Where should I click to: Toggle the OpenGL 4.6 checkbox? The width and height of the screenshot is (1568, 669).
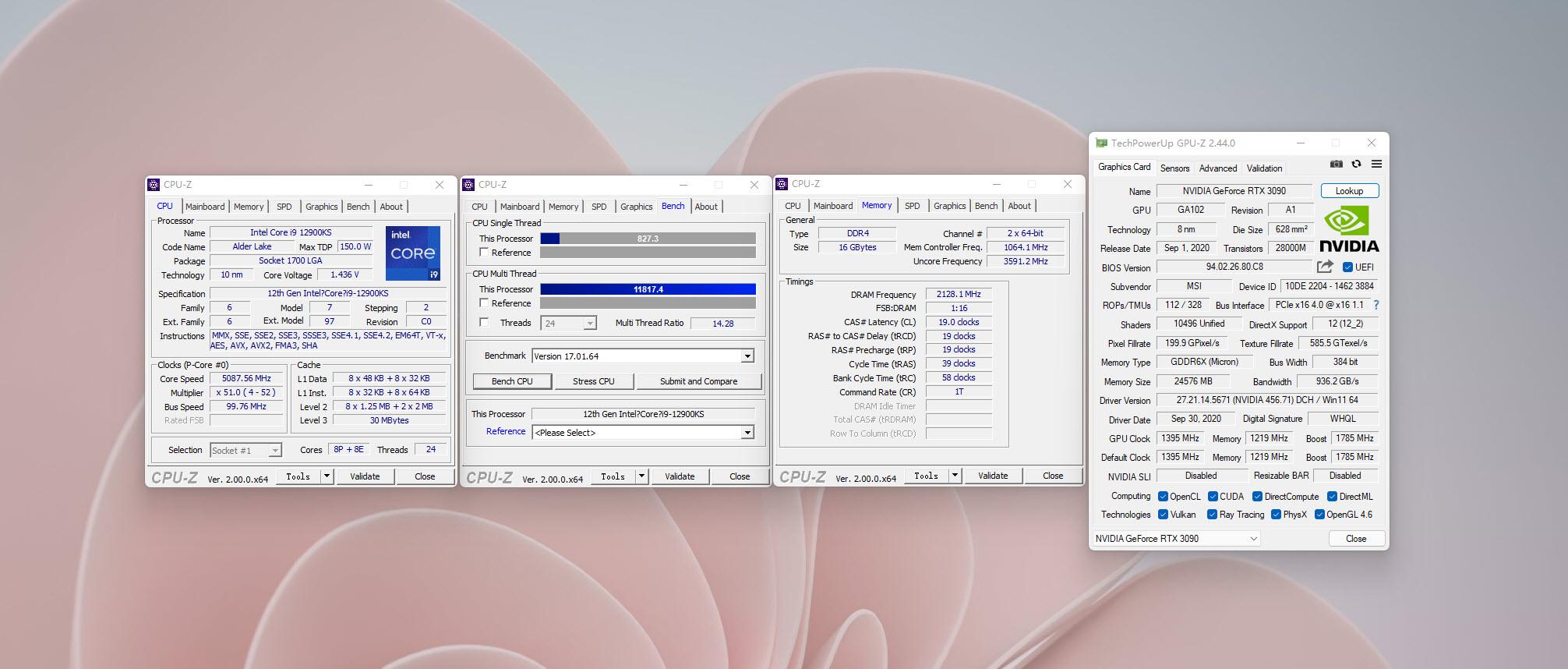tap(1319, 514)
